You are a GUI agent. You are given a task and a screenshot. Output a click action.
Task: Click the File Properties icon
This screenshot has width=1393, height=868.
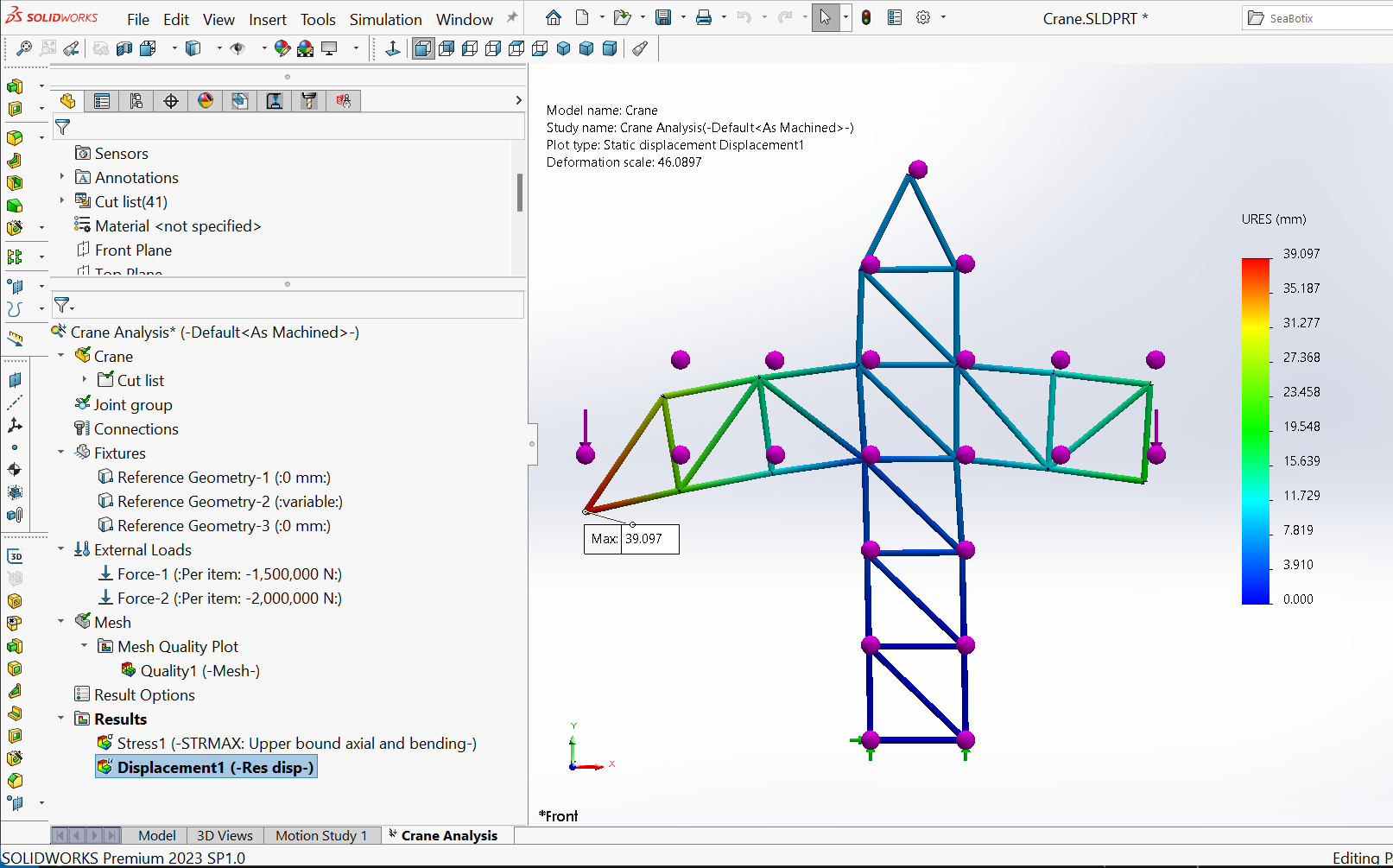(895, 17)
